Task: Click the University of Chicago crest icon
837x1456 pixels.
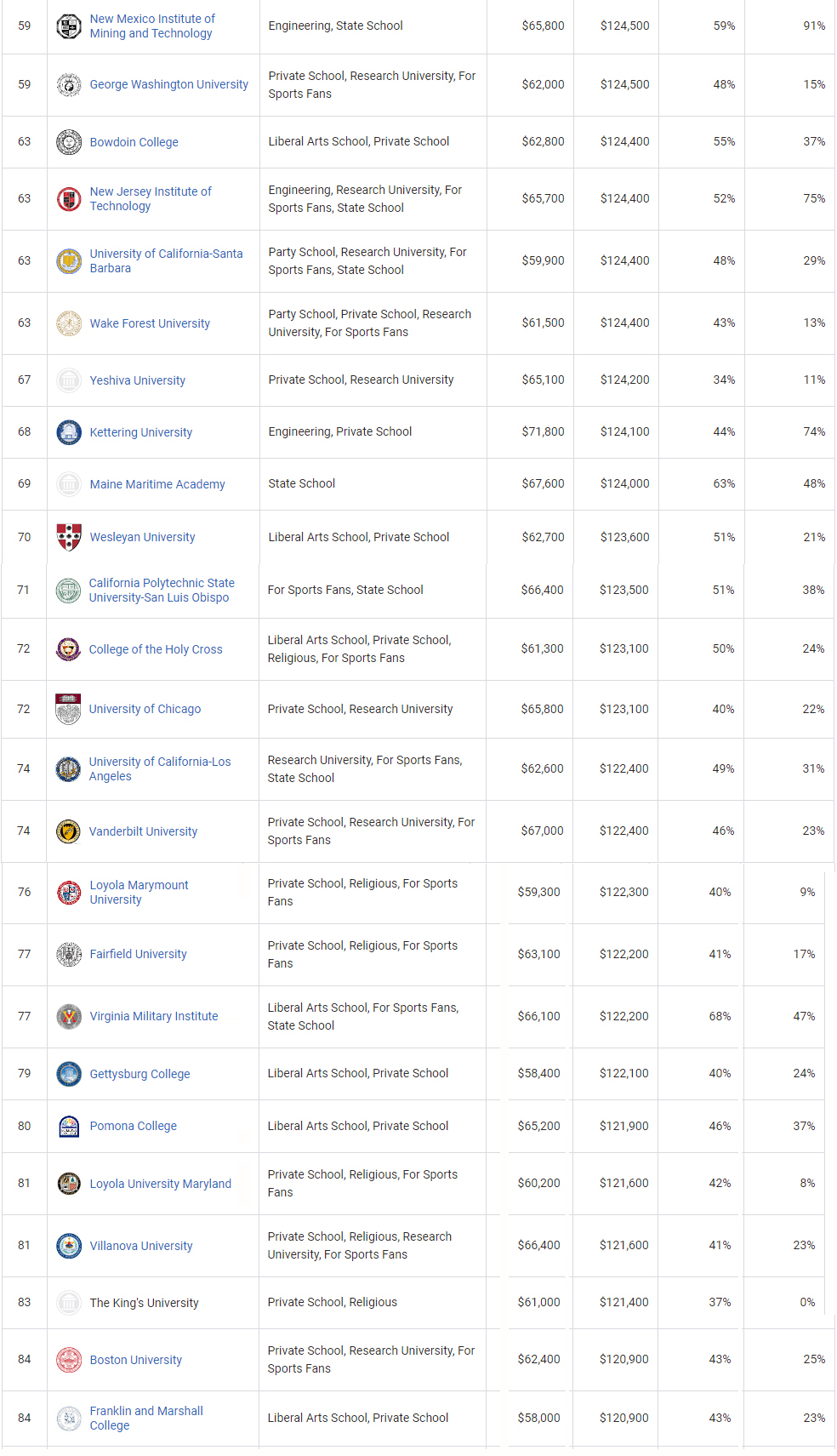Action: pyautogui.click(x=67, y=709)
